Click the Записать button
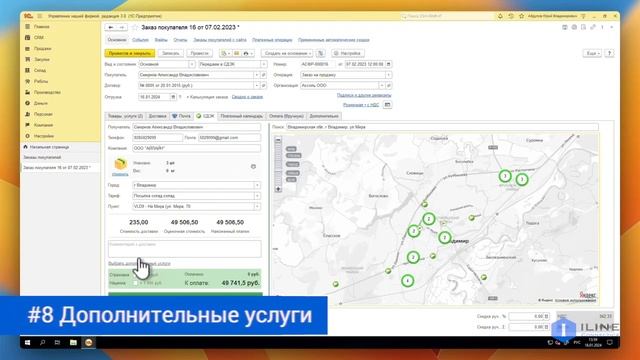This screenshot has height=360, width=640. [x=171, y=53]
